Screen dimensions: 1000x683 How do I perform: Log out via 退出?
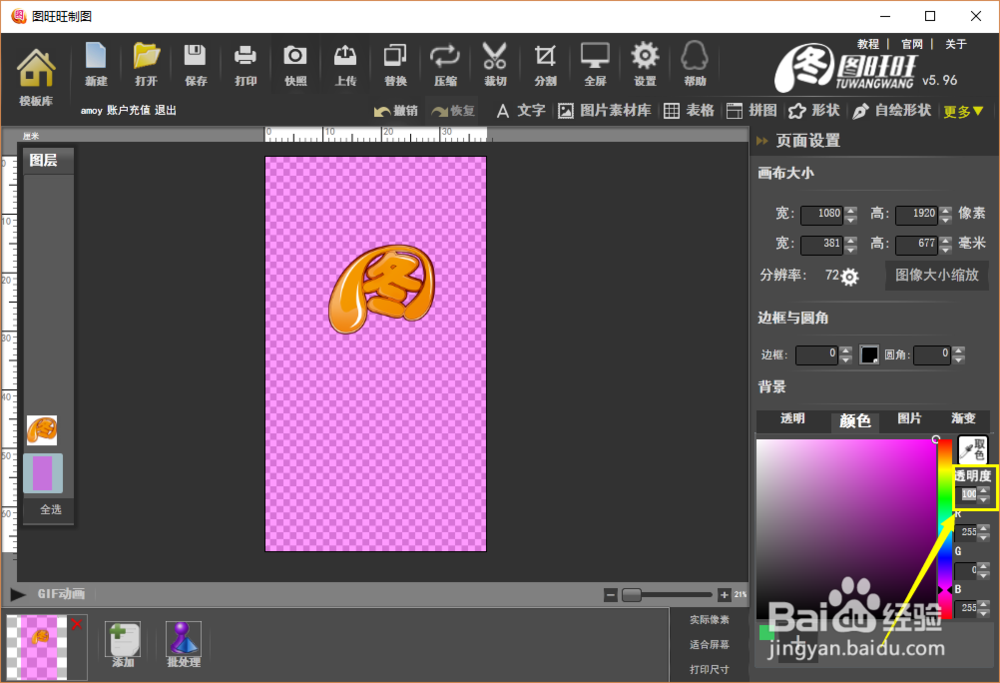165,110
